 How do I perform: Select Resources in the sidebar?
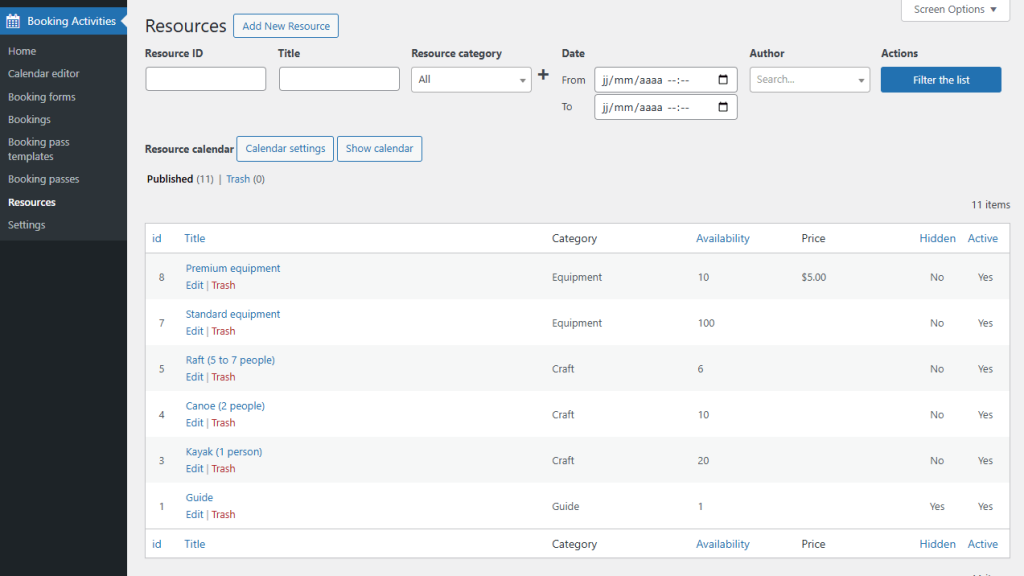click(32, 202)
